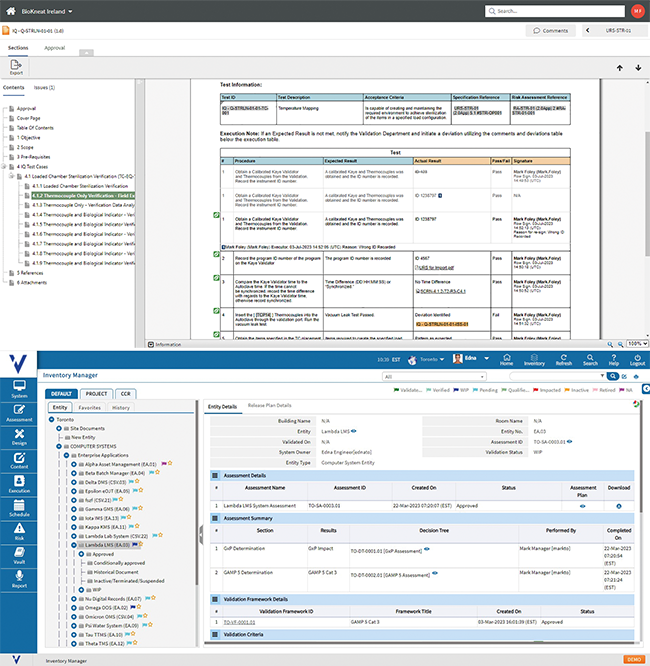Collapse the Enterprise Applications node
Viewport: 650px width, 666px height.
coord(66,455)
